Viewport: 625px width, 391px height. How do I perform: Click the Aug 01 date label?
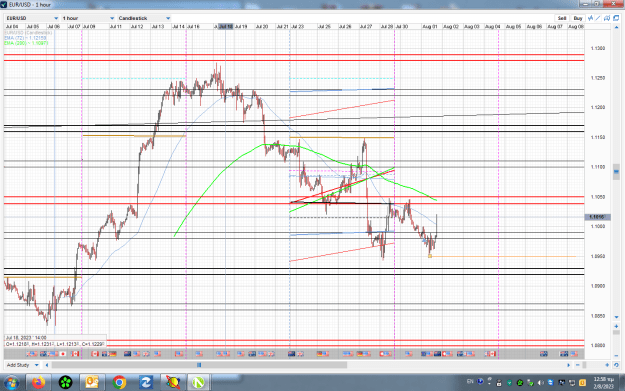[x=430, y=26]
